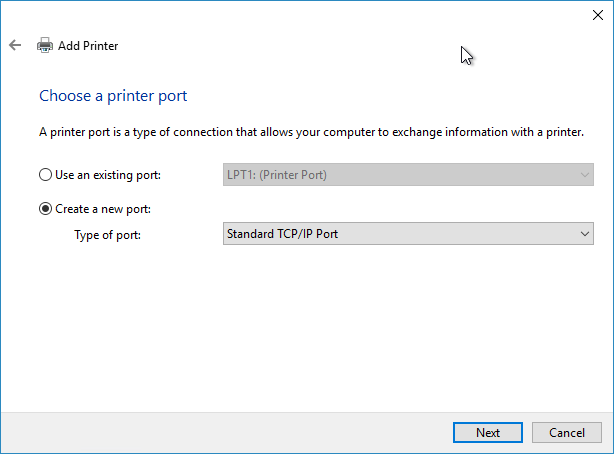Select the 'Use an existing port' radio button

(x=45, y=175)
